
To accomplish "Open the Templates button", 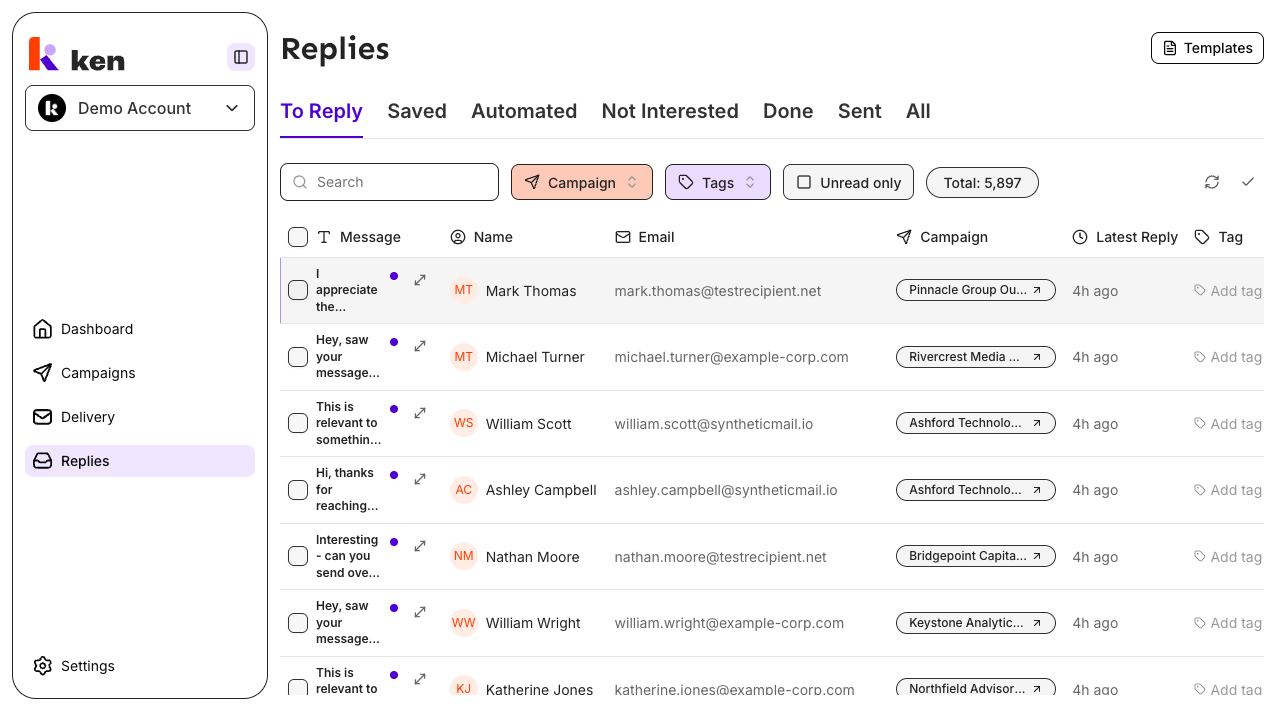I will pos(1207,48).
